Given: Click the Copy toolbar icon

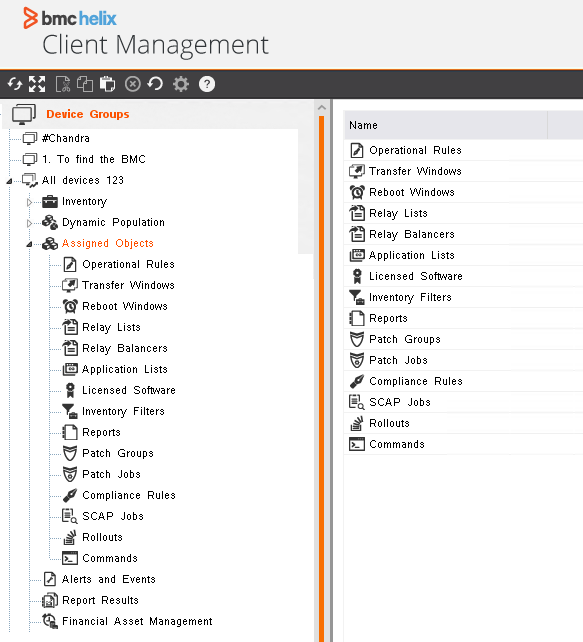Looking at the screenshot, I should (85, 84).
